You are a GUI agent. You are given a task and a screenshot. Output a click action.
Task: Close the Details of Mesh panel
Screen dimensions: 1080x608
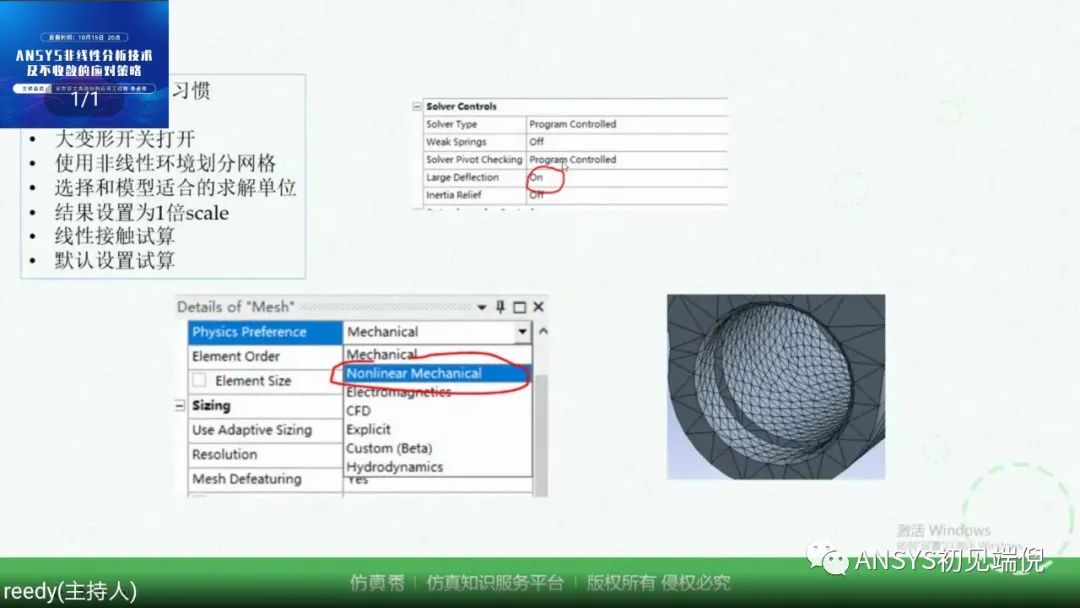pyautogui.click(x=539, y=306)
